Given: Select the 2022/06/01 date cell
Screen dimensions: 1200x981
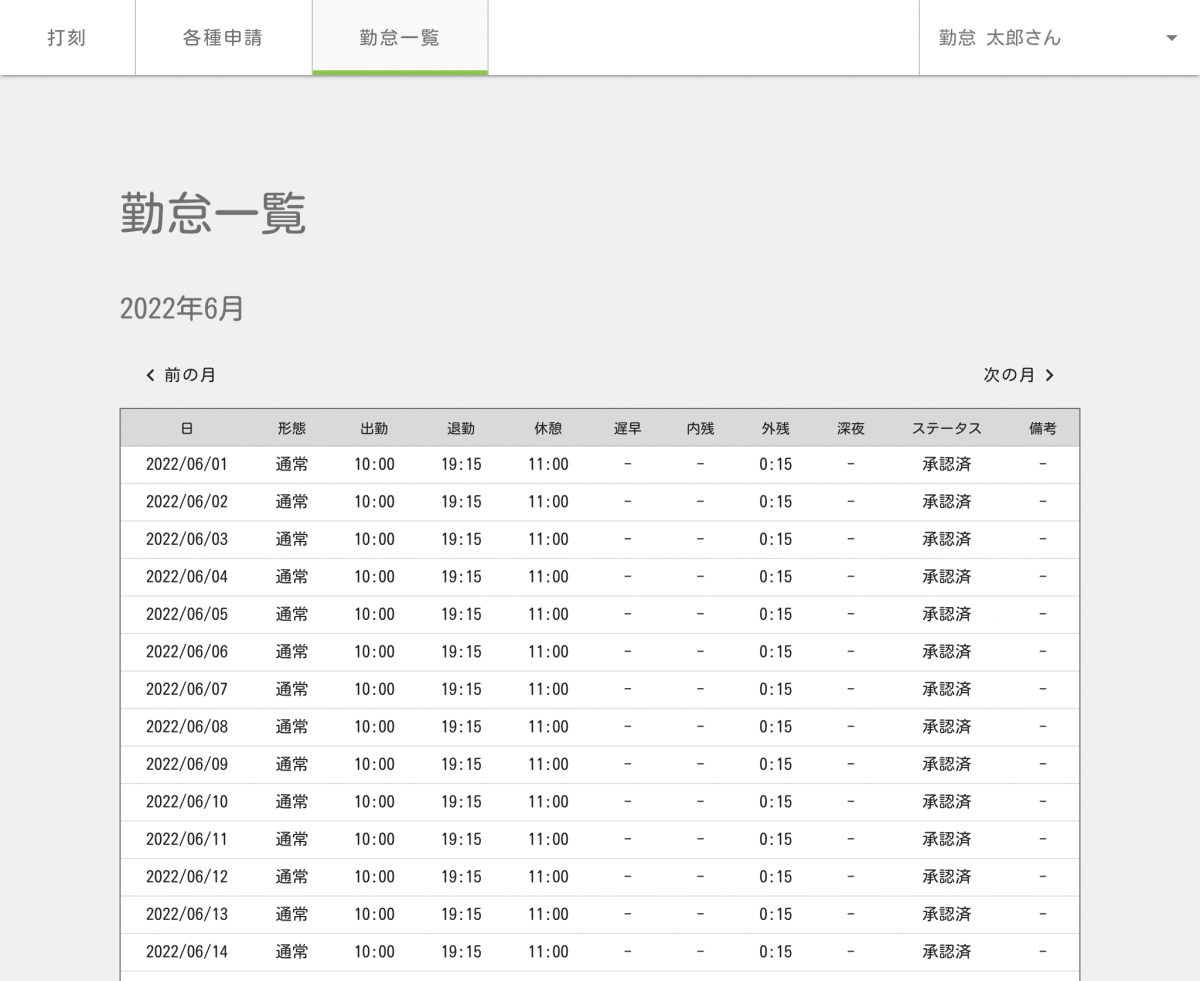Looking at the screenshot, I should tap(187, 464).
